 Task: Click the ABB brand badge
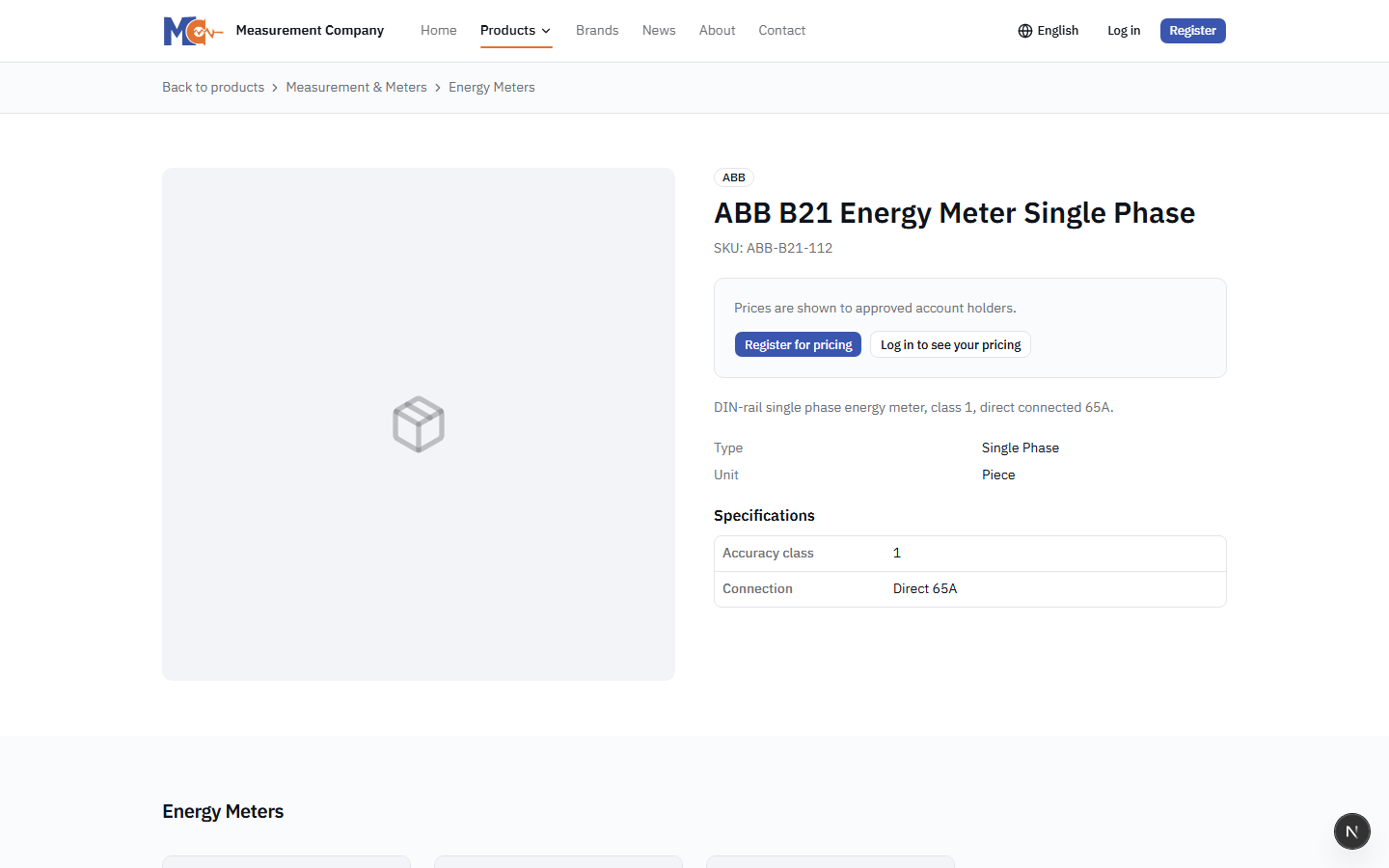tap(734, 177)
